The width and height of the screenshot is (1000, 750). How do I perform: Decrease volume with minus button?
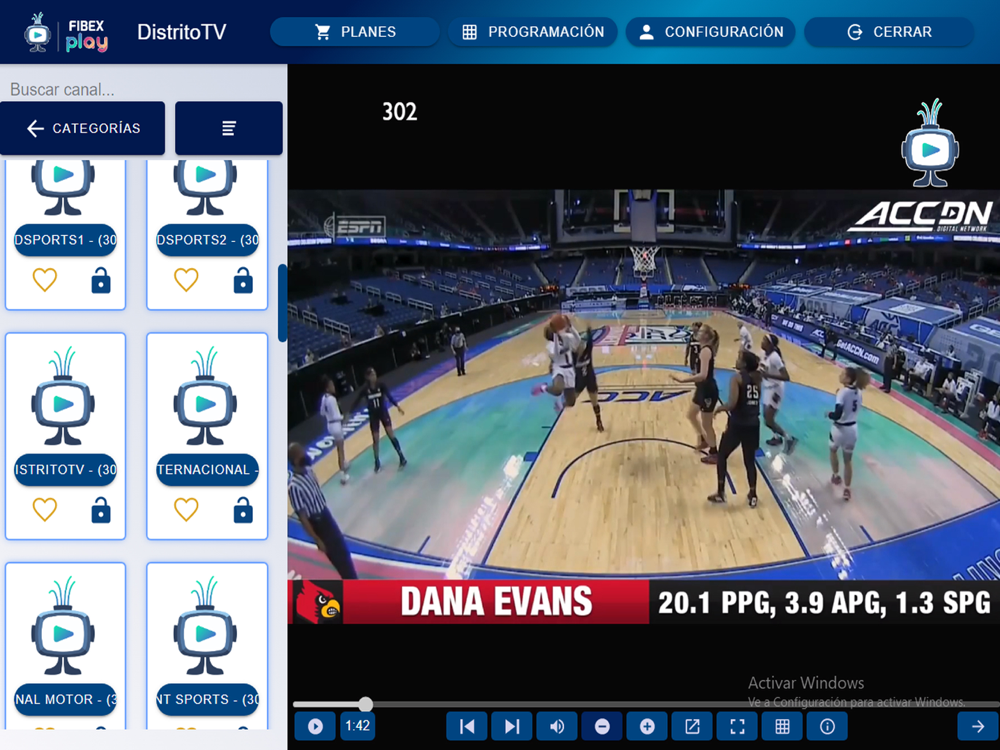tap(602, 726)
